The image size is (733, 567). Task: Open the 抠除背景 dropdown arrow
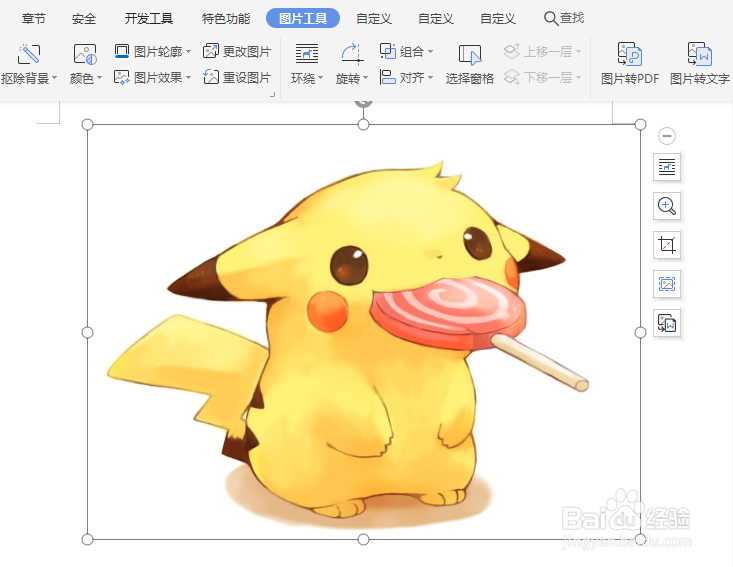pyautogui.click(x=54, y=78)
